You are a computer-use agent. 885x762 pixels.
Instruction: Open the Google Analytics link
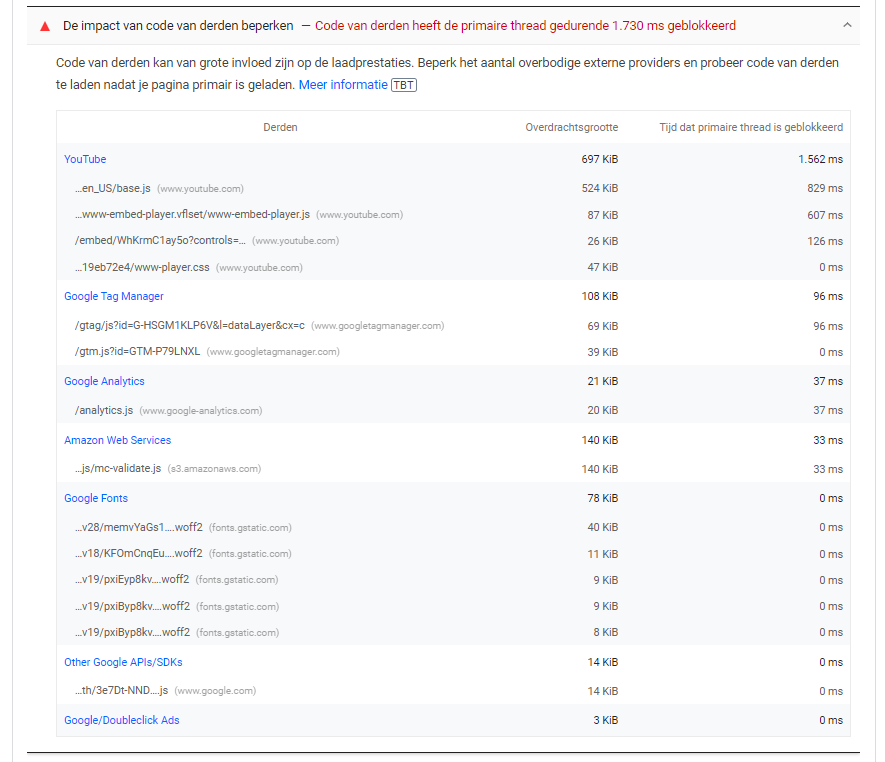tap(104, 381)
